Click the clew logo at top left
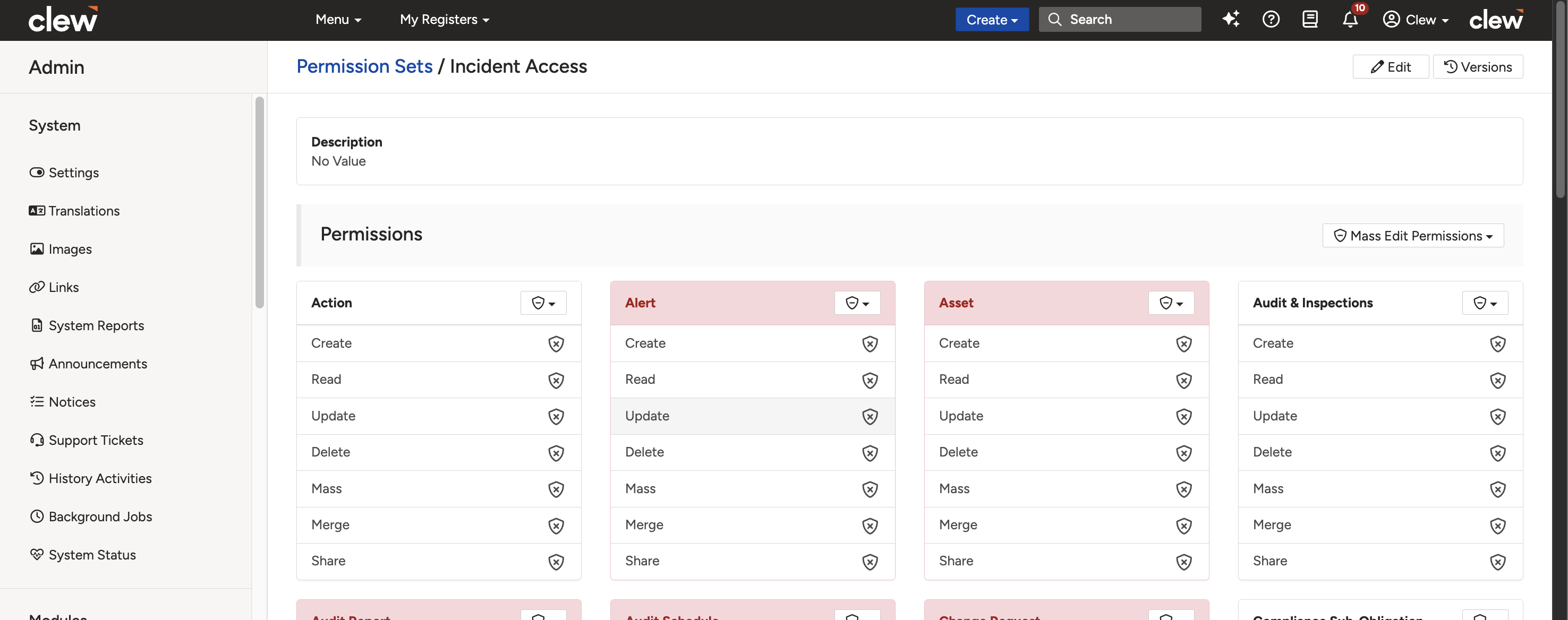 pyautogui.click(x=63, y=19)
